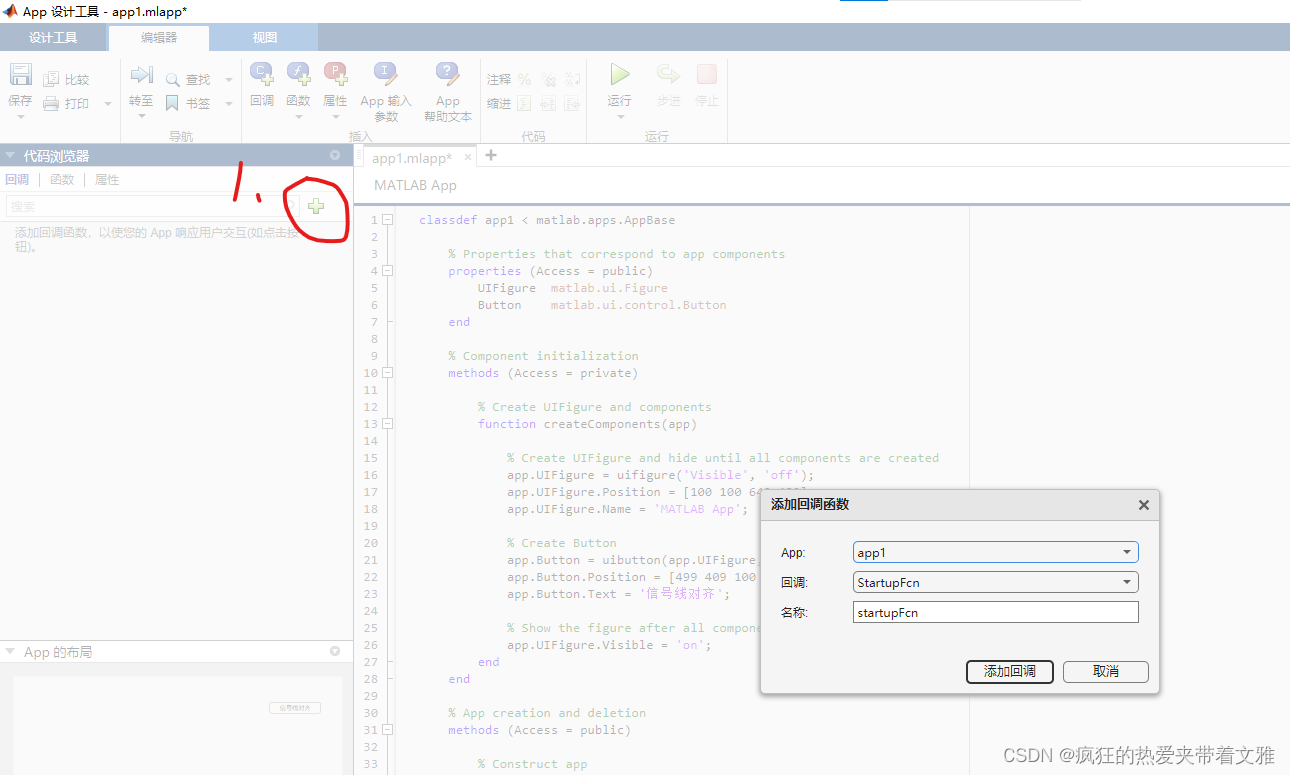
Task: Expand the 保存 dropdown arrow
Action: click(x=20, y=117)
